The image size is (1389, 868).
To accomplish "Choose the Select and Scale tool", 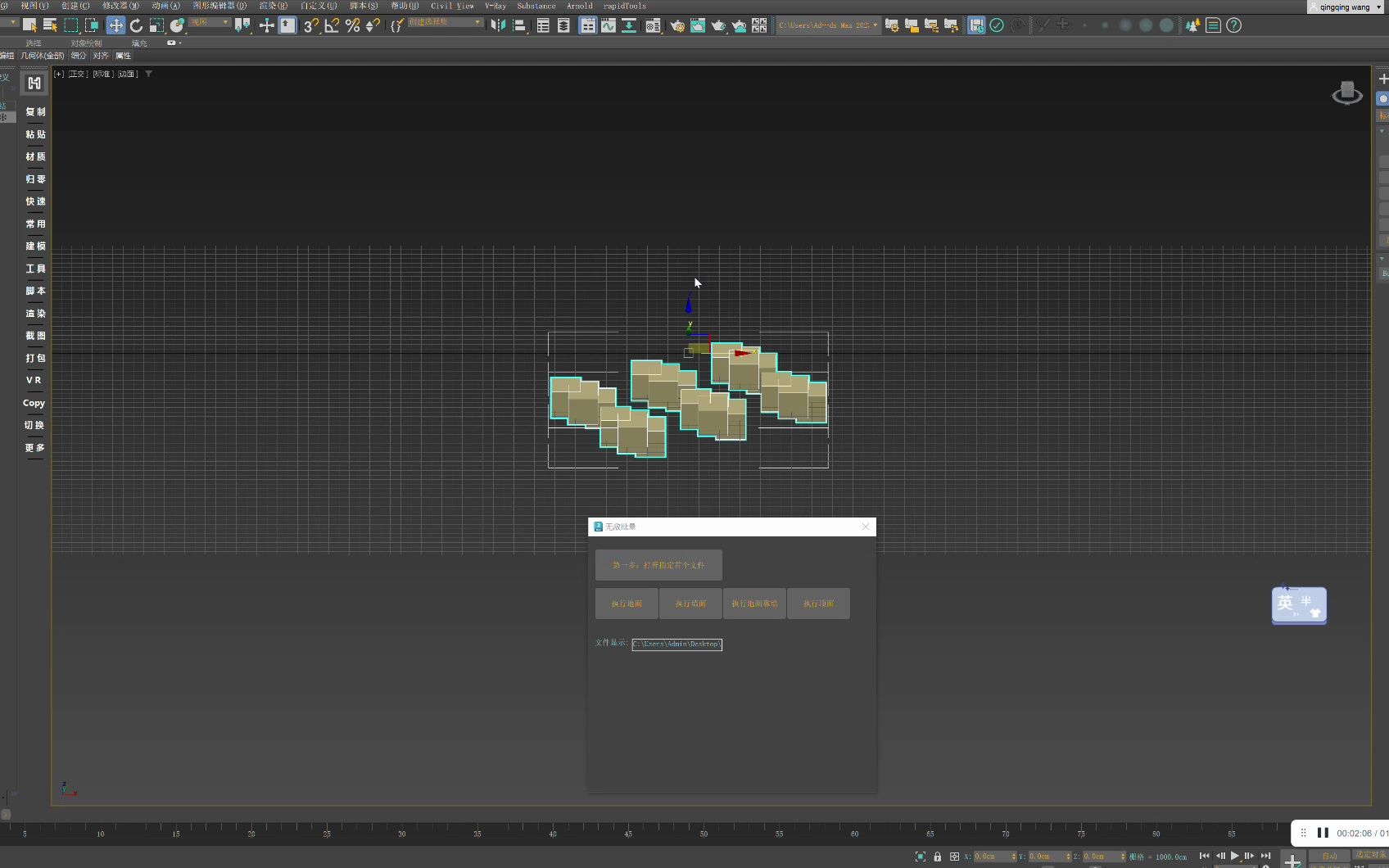I will 156,25.
